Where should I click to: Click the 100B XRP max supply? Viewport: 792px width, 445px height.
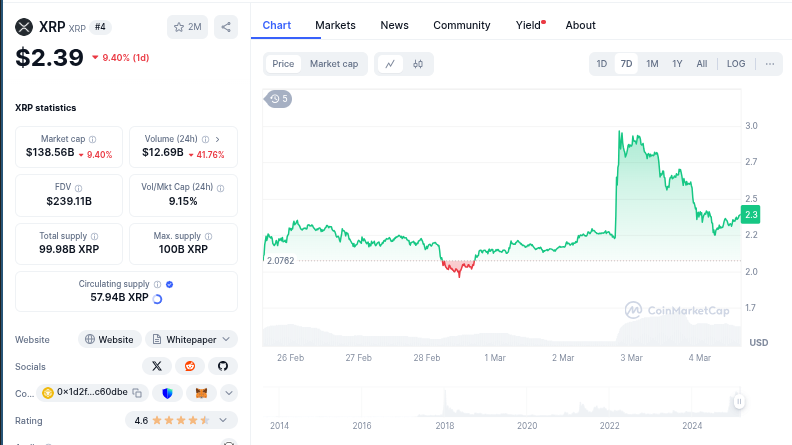coord(183,250)
